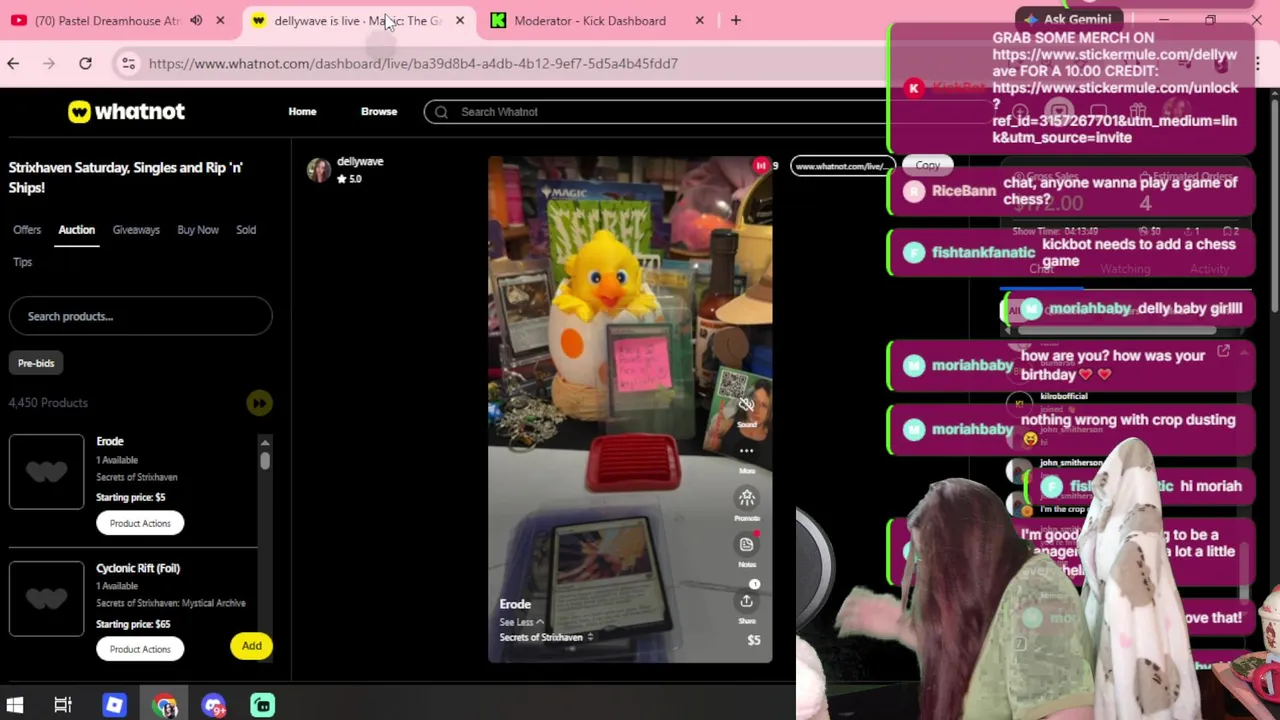Select the Buy Now tab
Screen dimensions: 1280x720
(198, 230)
